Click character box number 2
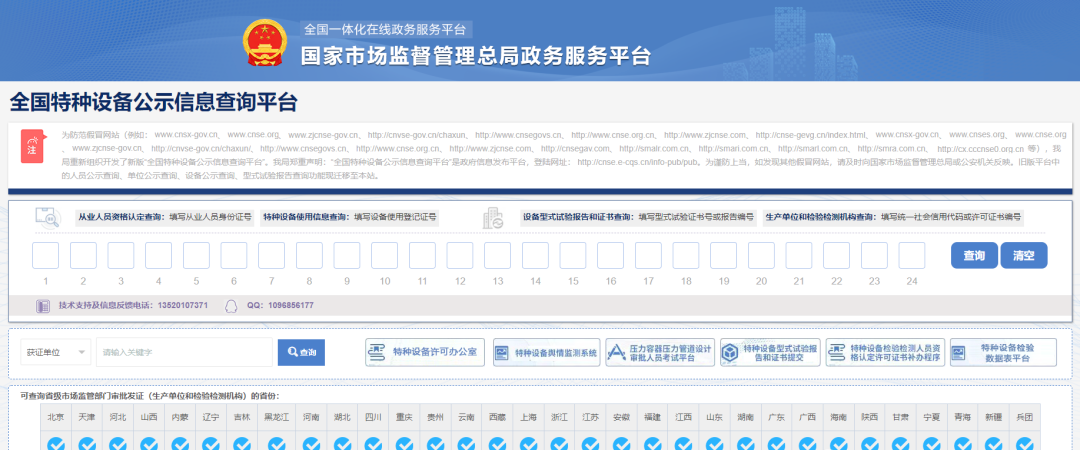Viewport: 1080px width, 450px height. pyautogui.click(x=83, y=255)
